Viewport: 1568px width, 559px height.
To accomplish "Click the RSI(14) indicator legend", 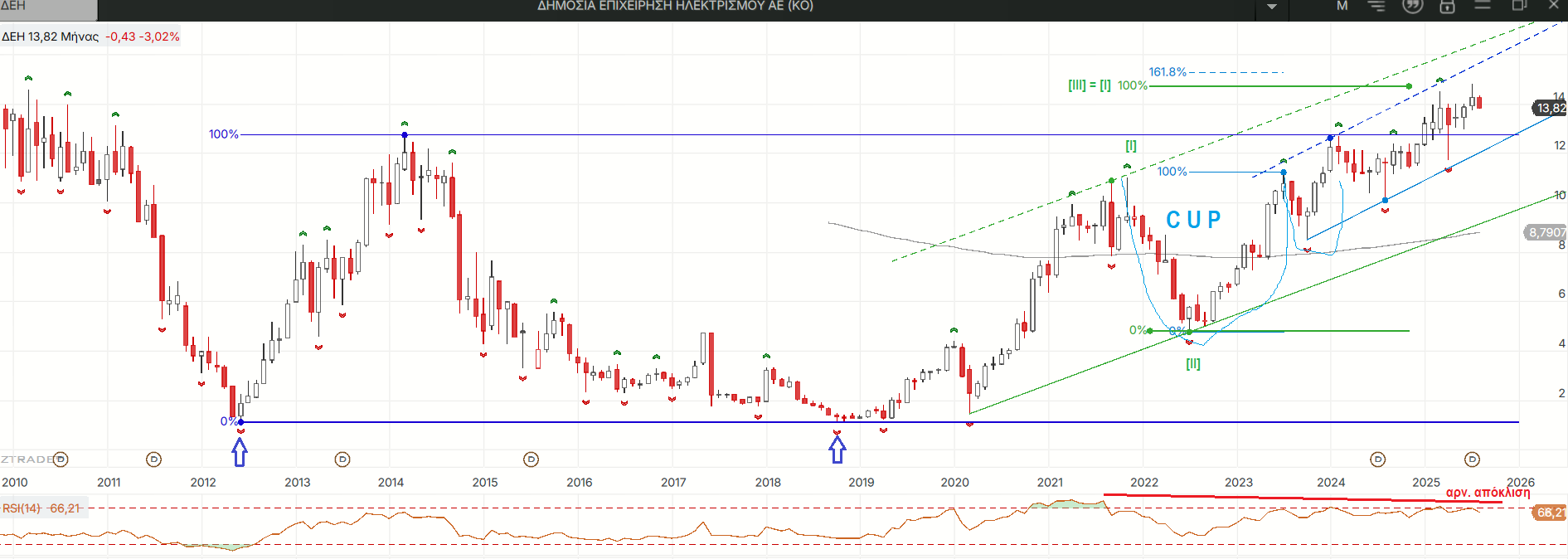I will point(41,508).
